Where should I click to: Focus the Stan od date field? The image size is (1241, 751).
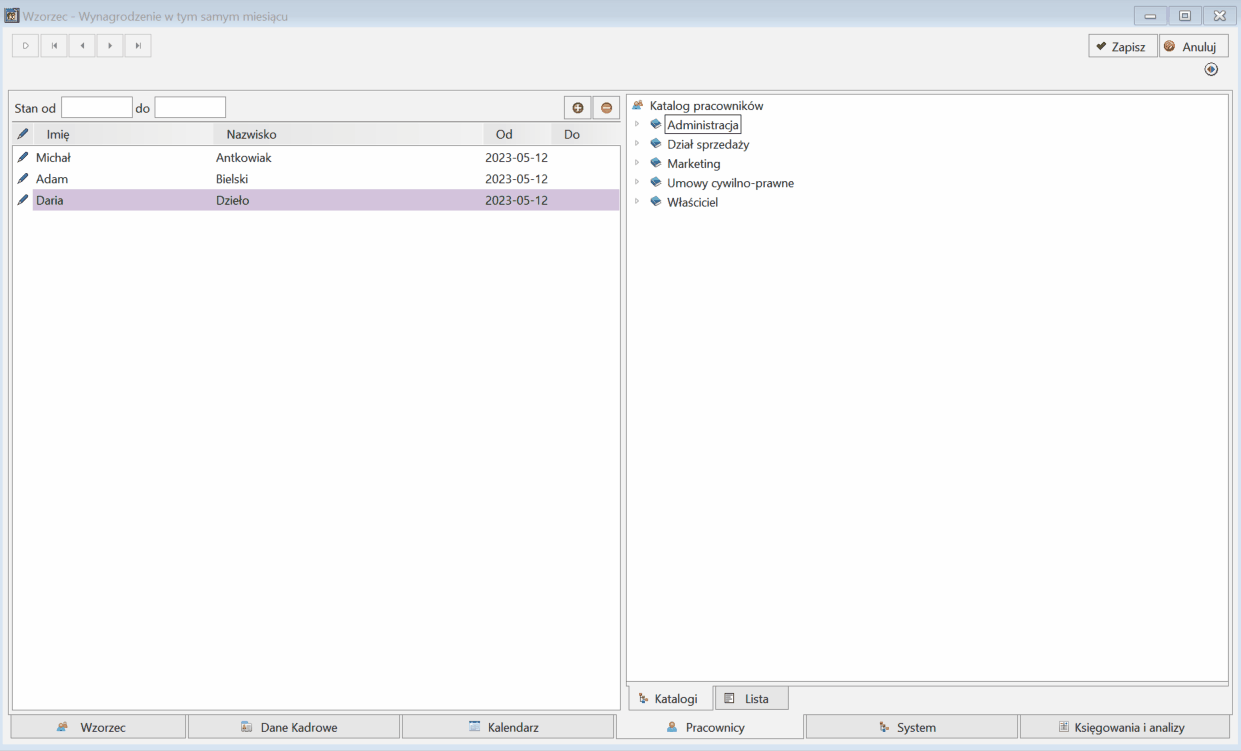(97, 107)
